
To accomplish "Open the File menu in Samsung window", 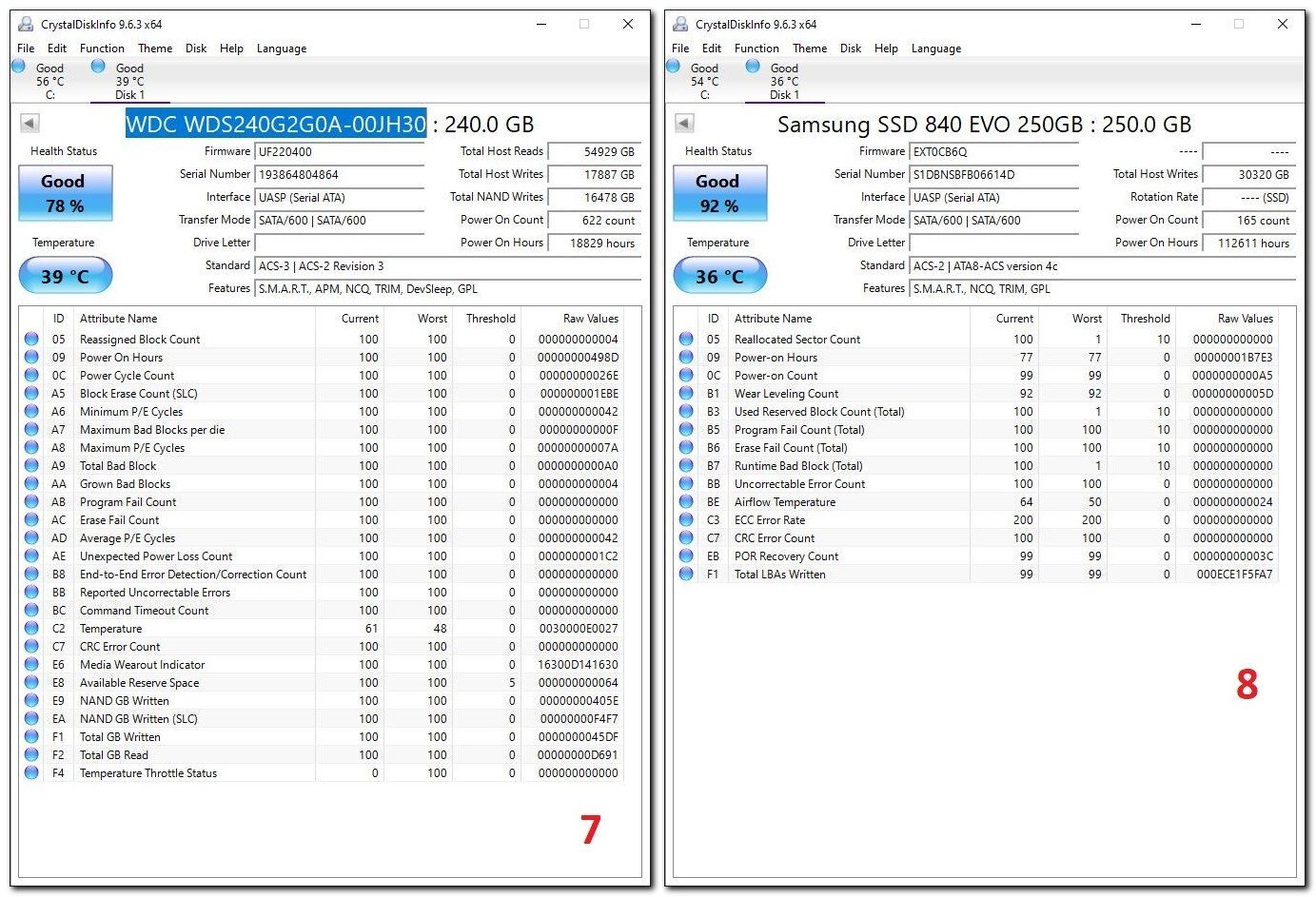I will coord(680,49).
